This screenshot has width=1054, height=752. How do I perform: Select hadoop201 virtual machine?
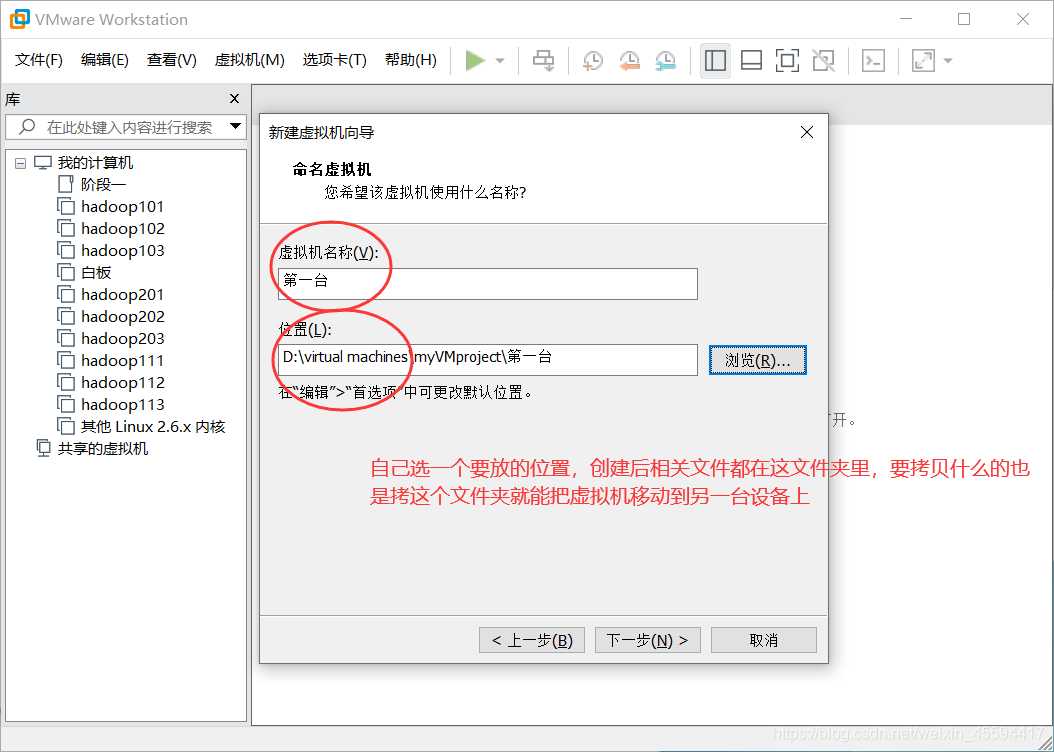point(122,294)
